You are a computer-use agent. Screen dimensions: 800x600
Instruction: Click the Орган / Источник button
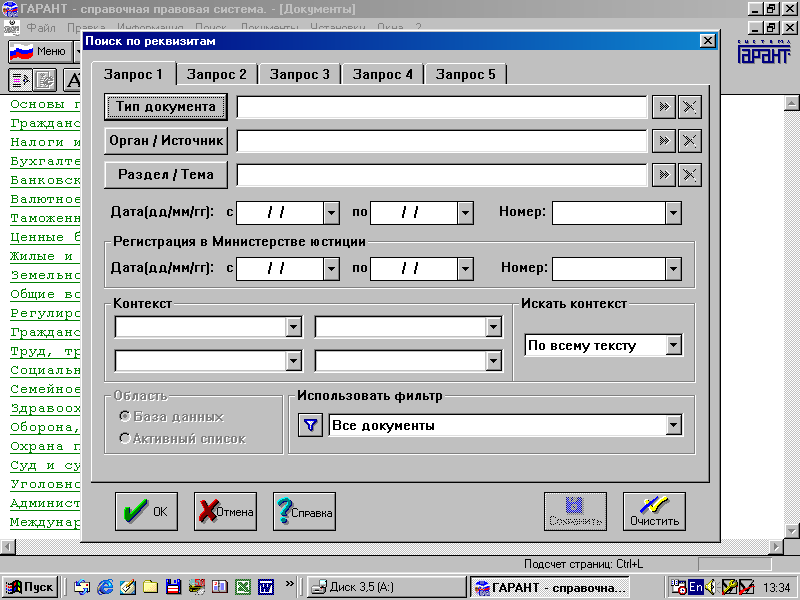(166, 140)
